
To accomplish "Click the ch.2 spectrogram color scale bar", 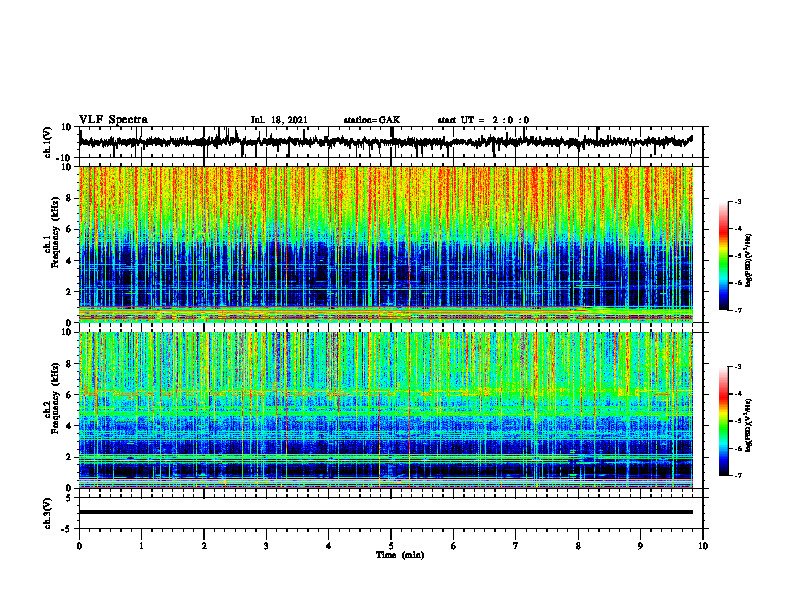I will click(724, 421).
